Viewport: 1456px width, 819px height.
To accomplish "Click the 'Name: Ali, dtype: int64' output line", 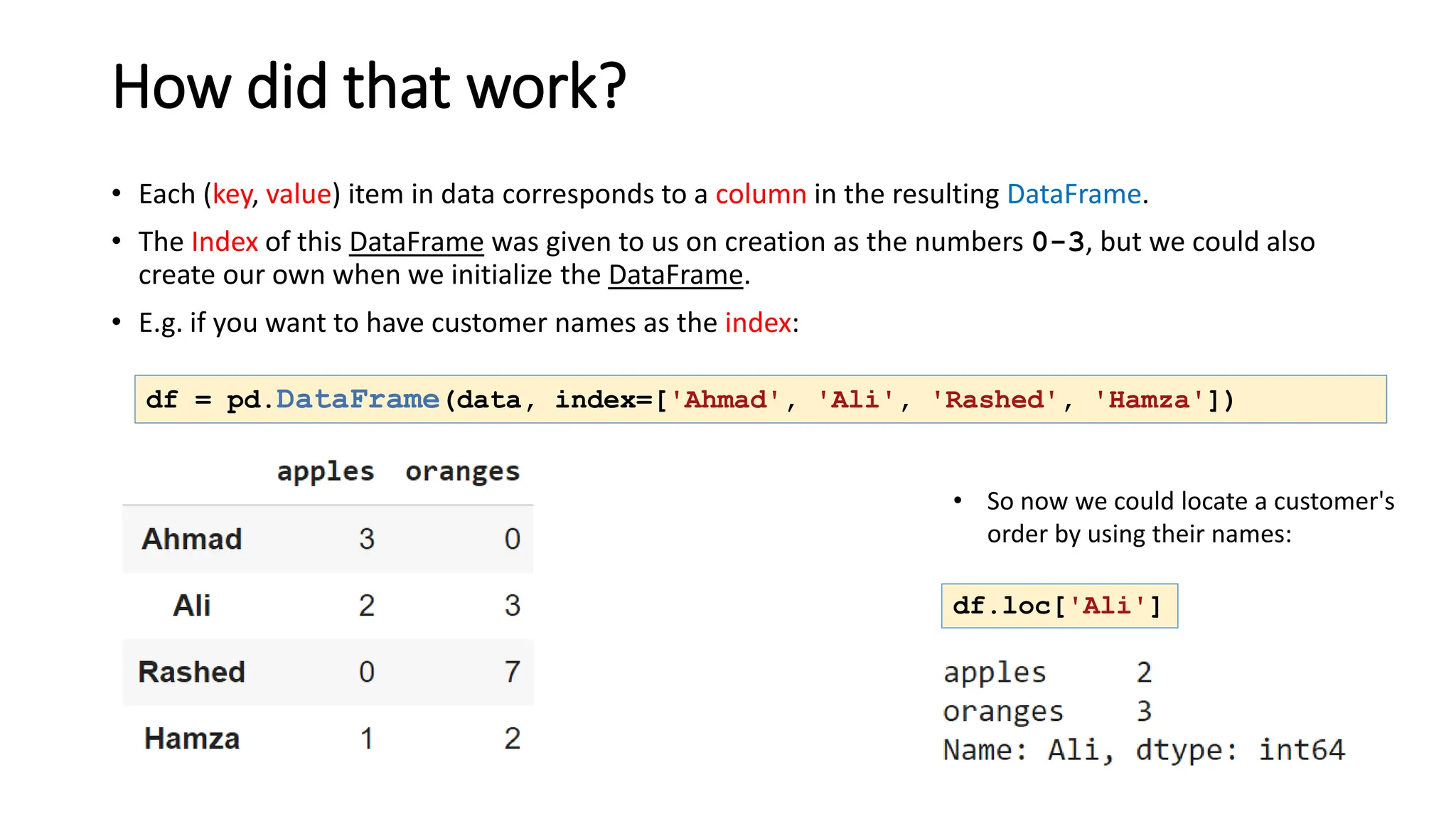I will coord(1143,750).
